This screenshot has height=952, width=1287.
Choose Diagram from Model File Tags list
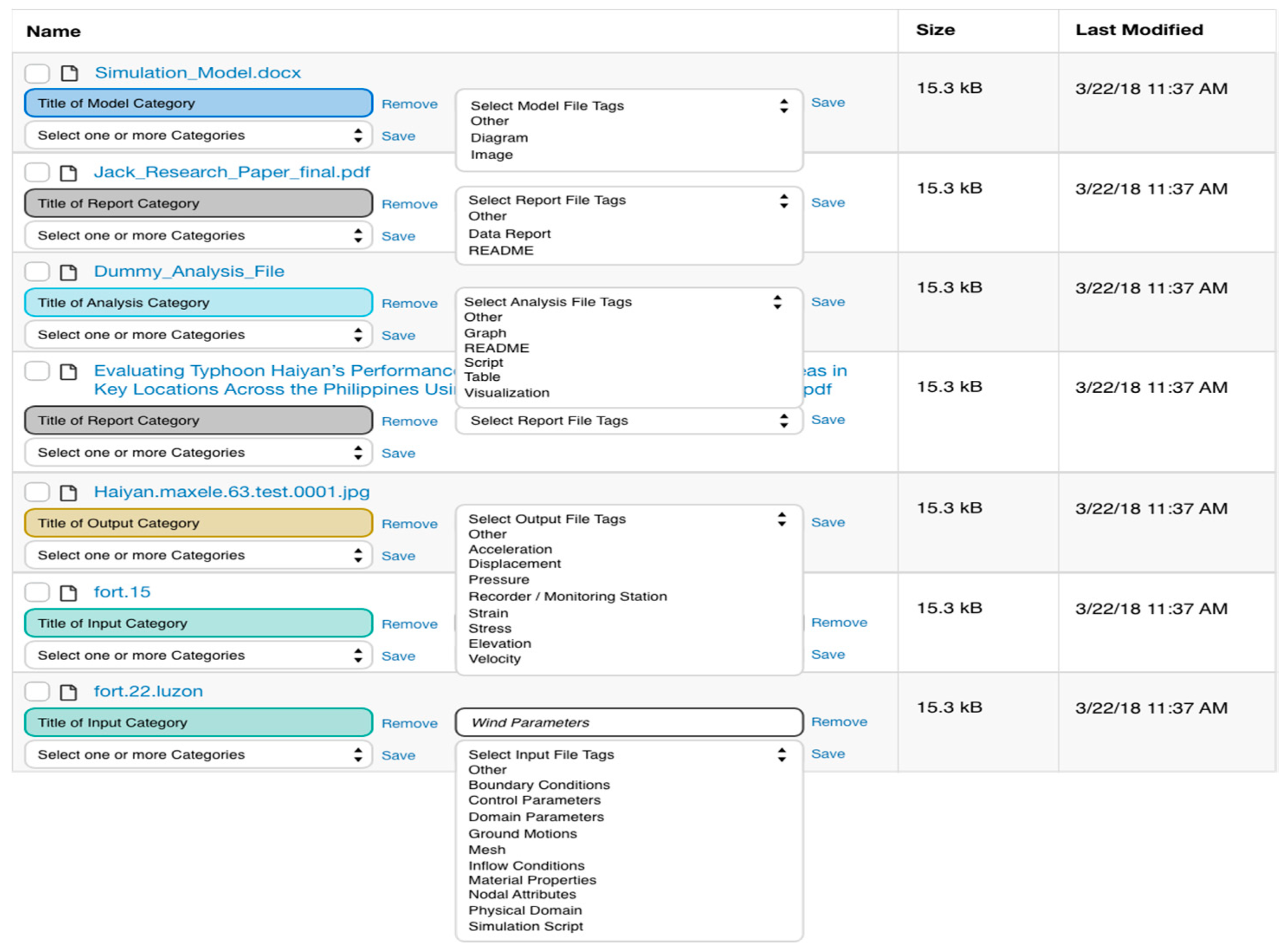click(x=499, y=138)
